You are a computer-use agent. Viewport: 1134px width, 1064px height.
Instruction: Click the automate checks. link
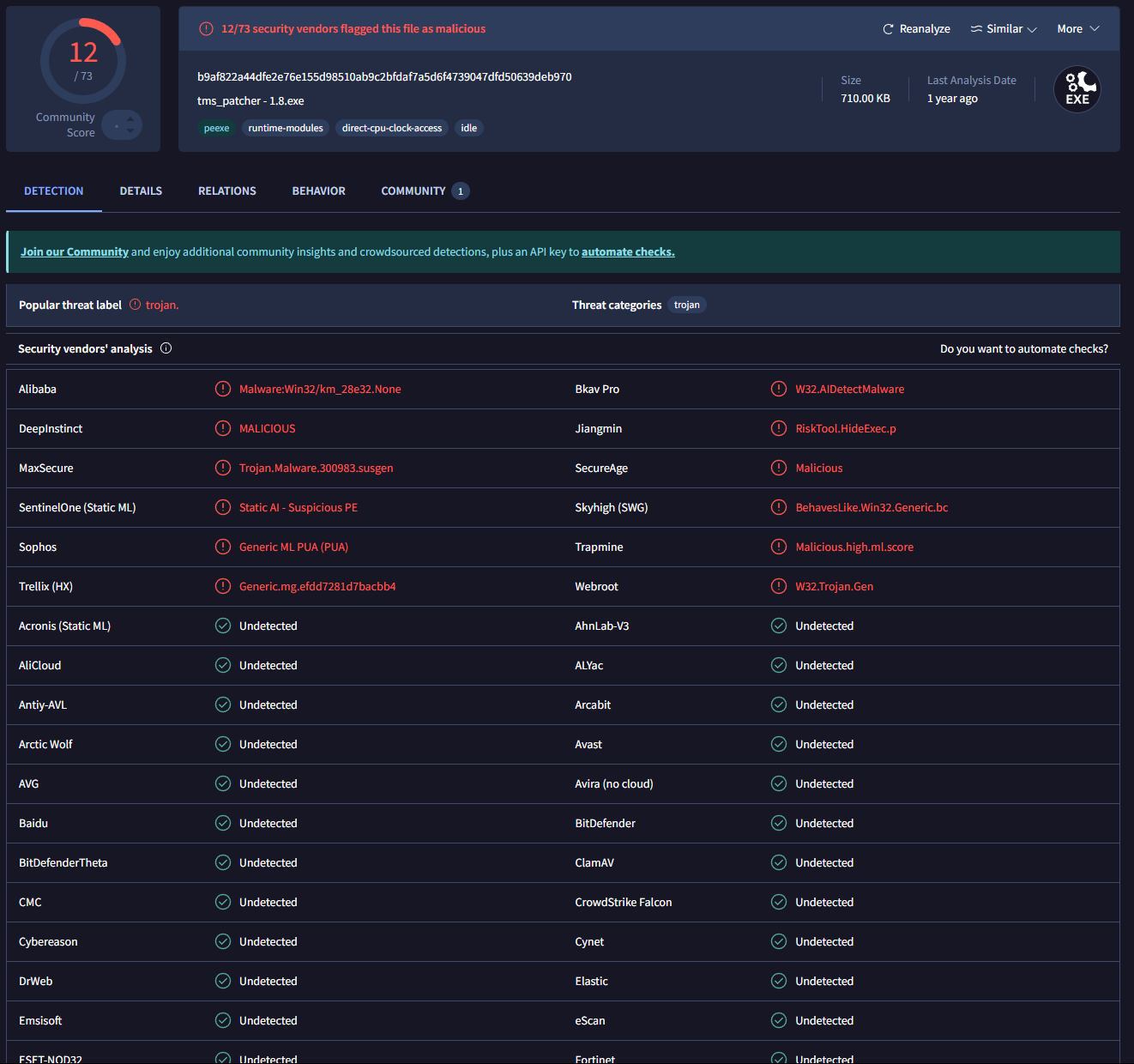tap(628, 252)
